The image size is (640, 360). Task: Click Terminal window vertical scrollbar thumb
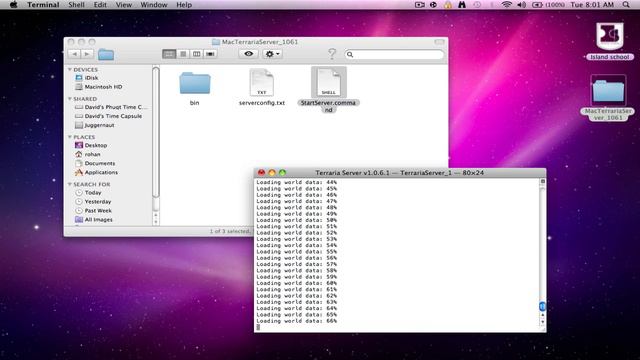tap(542, 306)
